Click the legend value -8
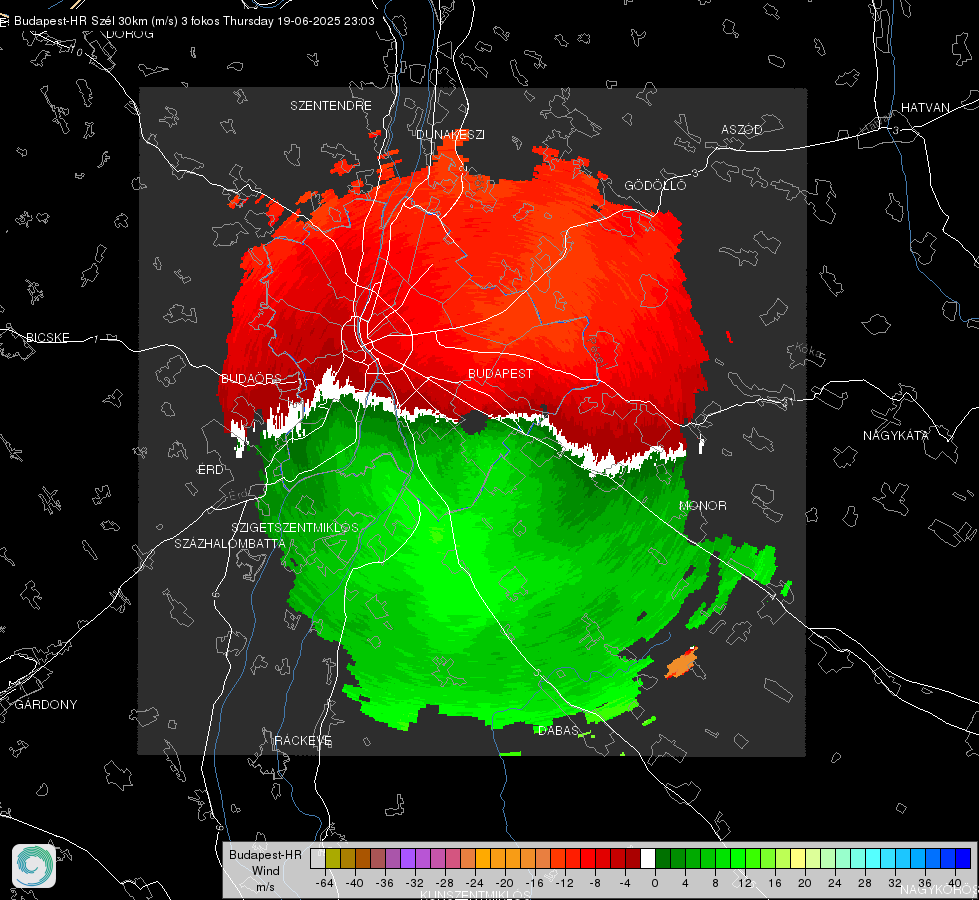Screen dimensions: 979x900 (594, 883)
